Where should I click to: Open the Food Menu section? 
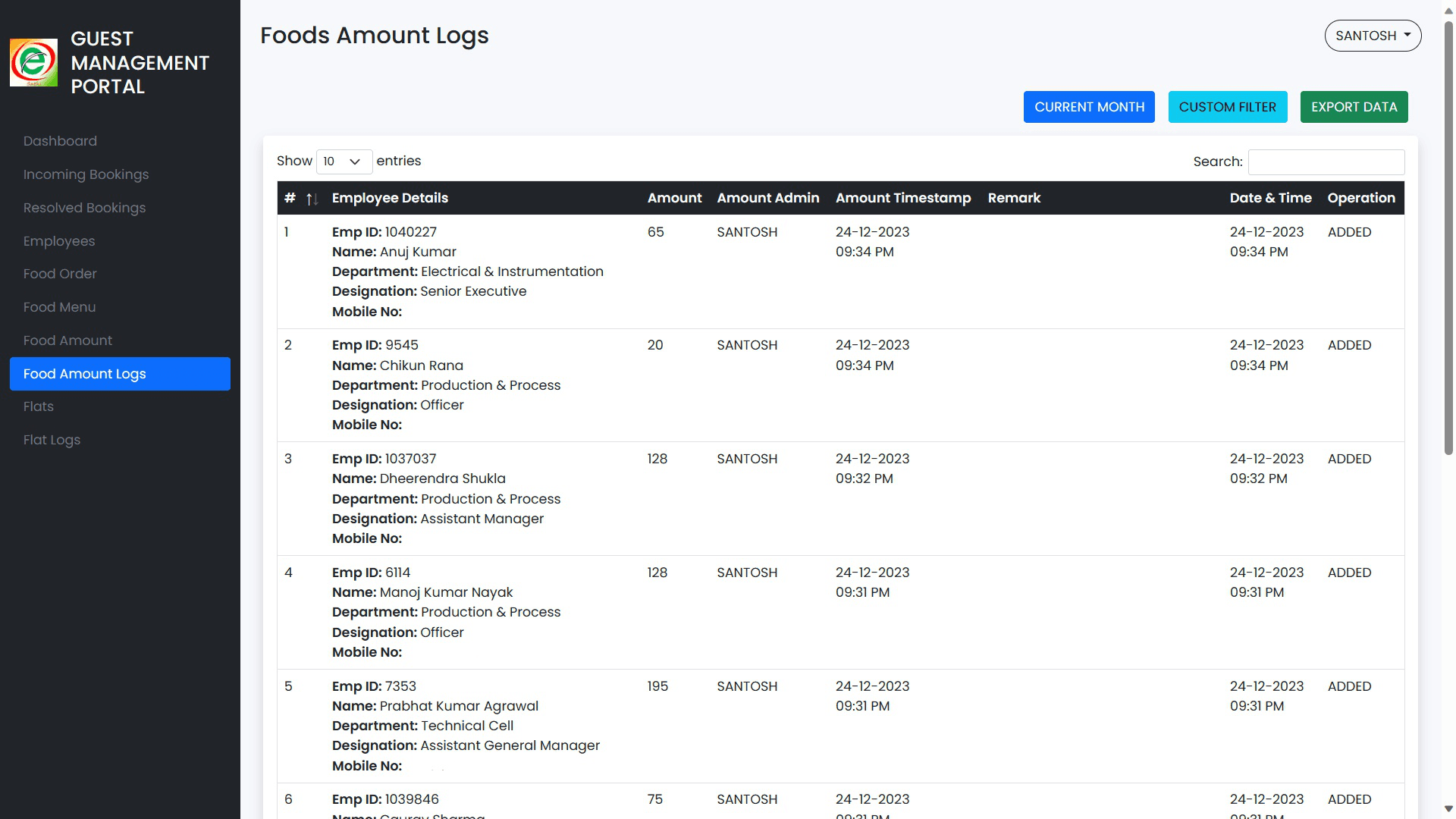59,307
